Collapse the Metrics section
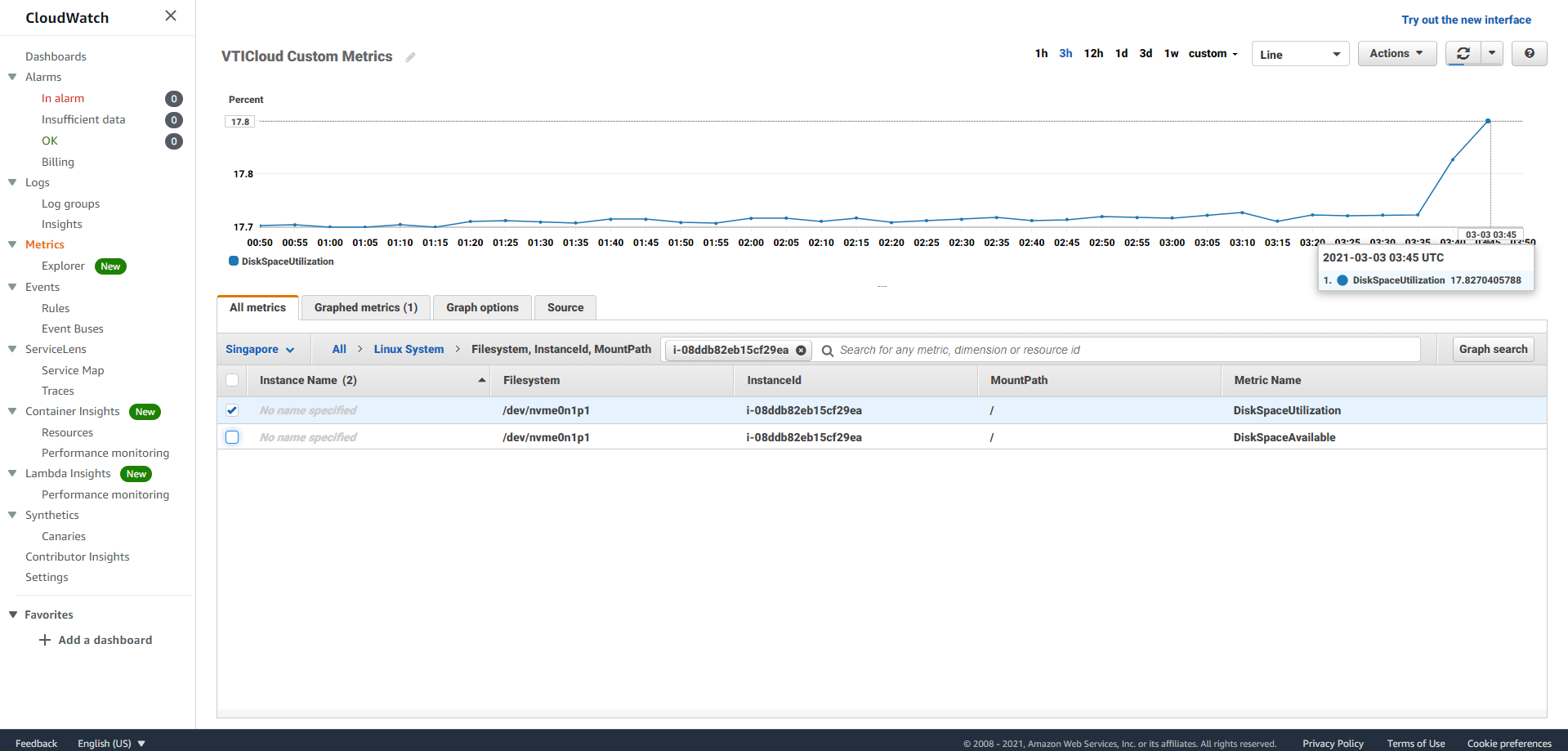 (x=12, y=244)
